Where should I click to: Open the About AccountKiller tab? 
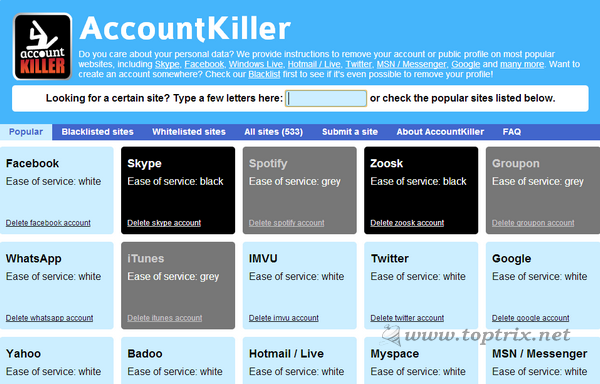click(440, 132)
